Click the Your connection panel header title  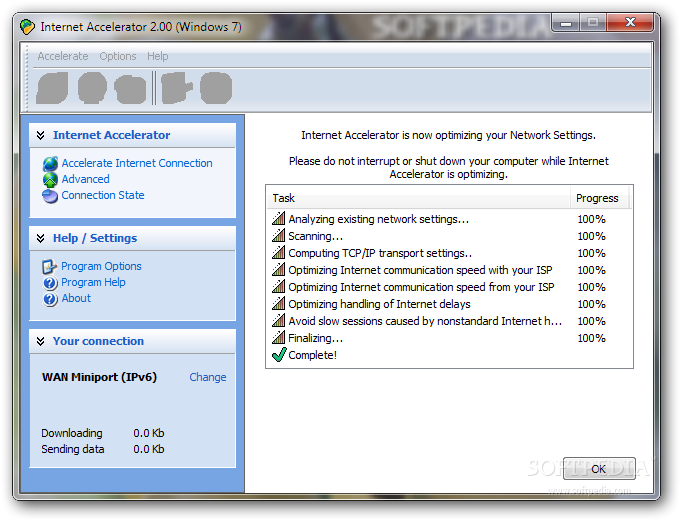click(98, 341)
